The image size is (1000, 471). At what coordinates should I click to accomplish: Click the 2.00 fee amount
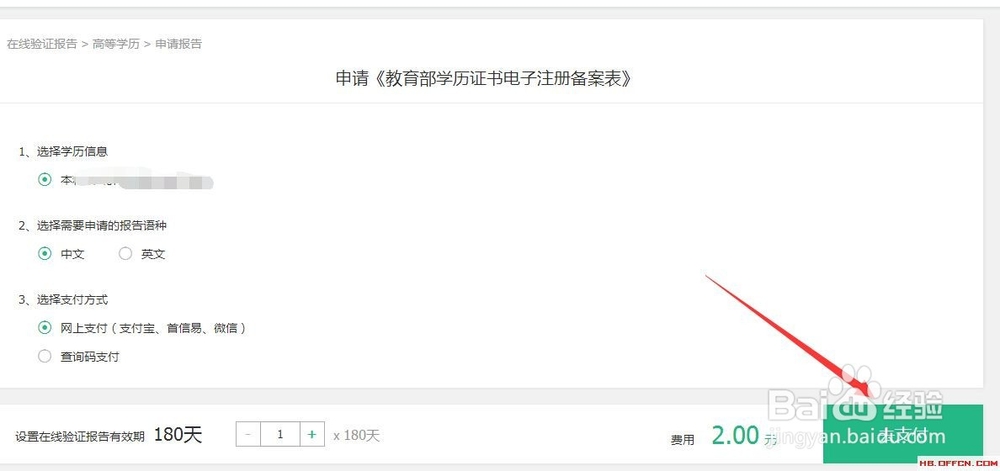[x=735, y=436]
